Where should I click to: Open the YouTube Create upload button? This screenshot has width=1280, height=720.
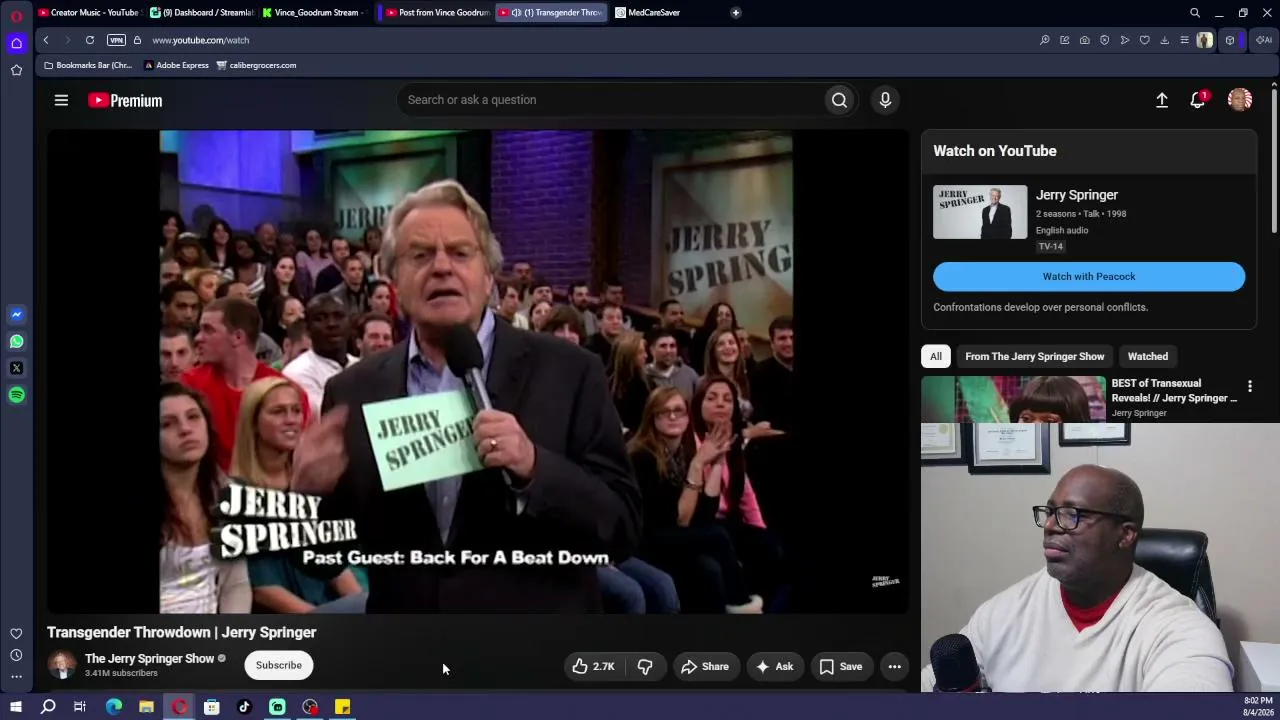tap(1162, 100)
